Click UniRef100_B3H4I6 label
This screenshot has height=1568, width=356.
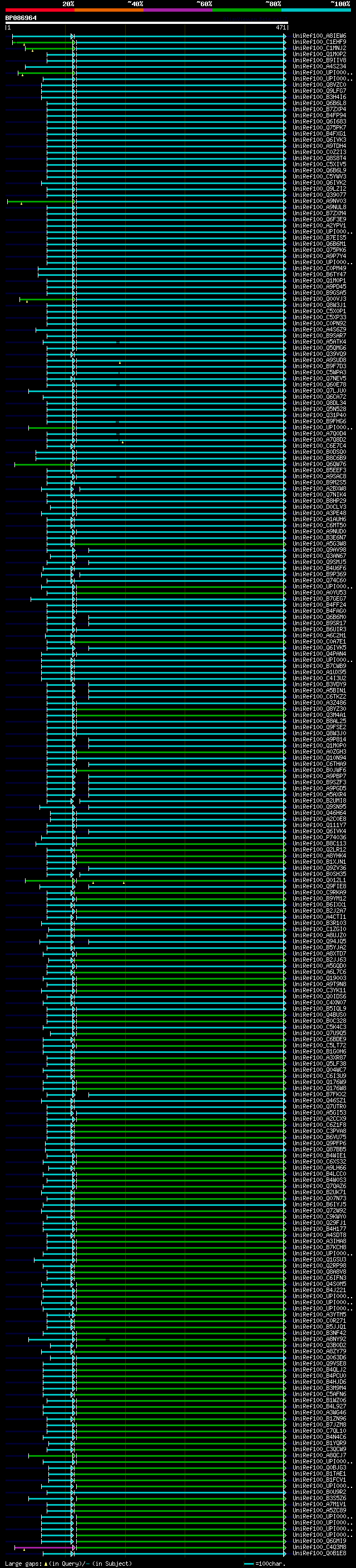pyautogui.click(x=319, y=97)
